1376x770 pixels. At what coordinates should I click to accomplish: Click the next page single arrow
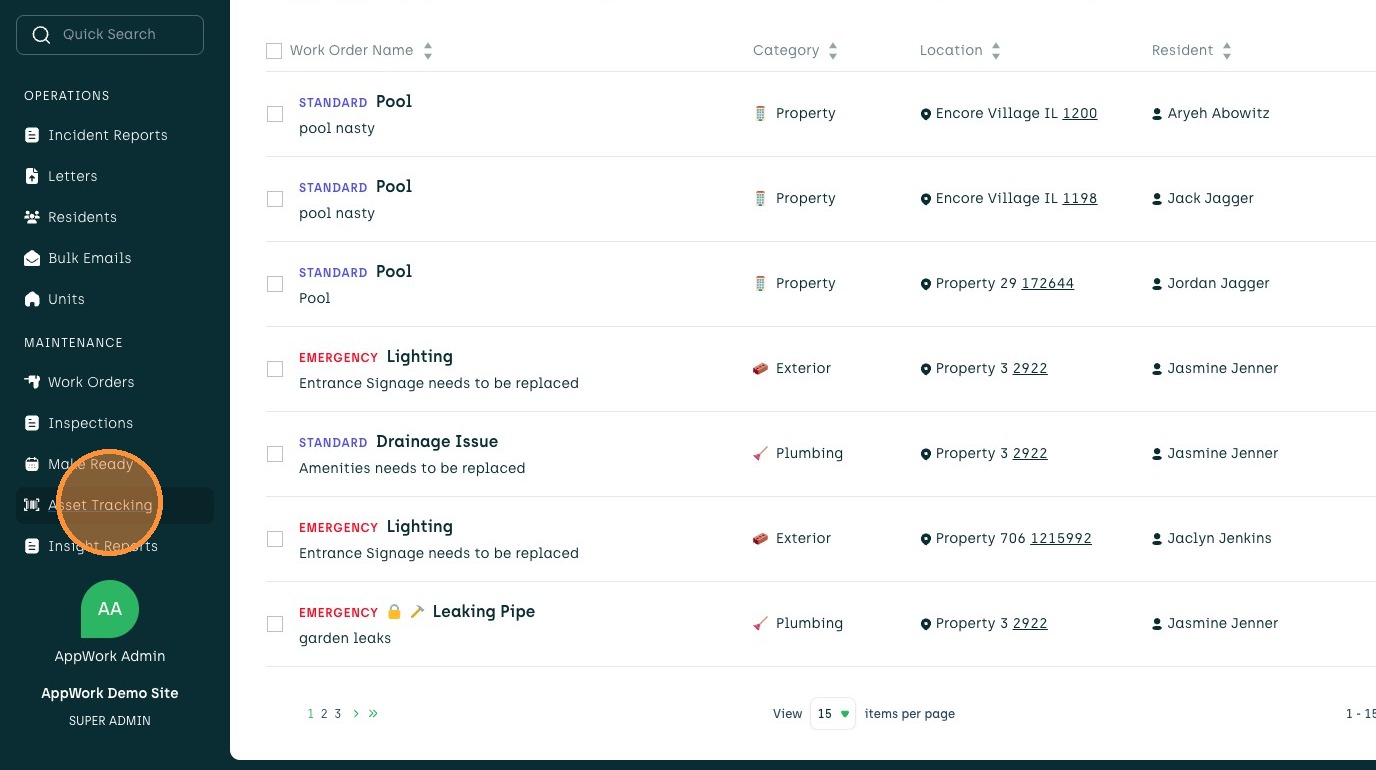tap(356, 714)
